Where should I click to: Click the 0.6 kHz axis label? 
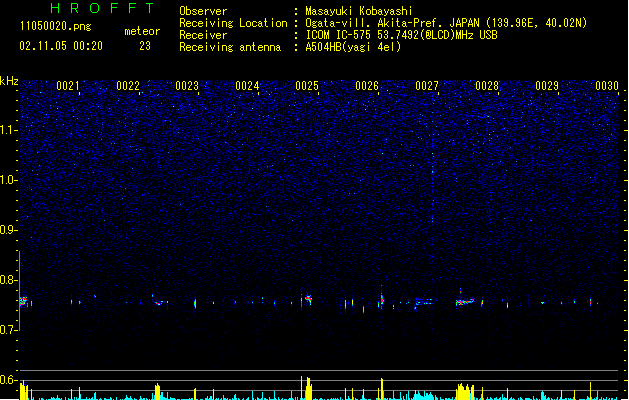point(9,380)
